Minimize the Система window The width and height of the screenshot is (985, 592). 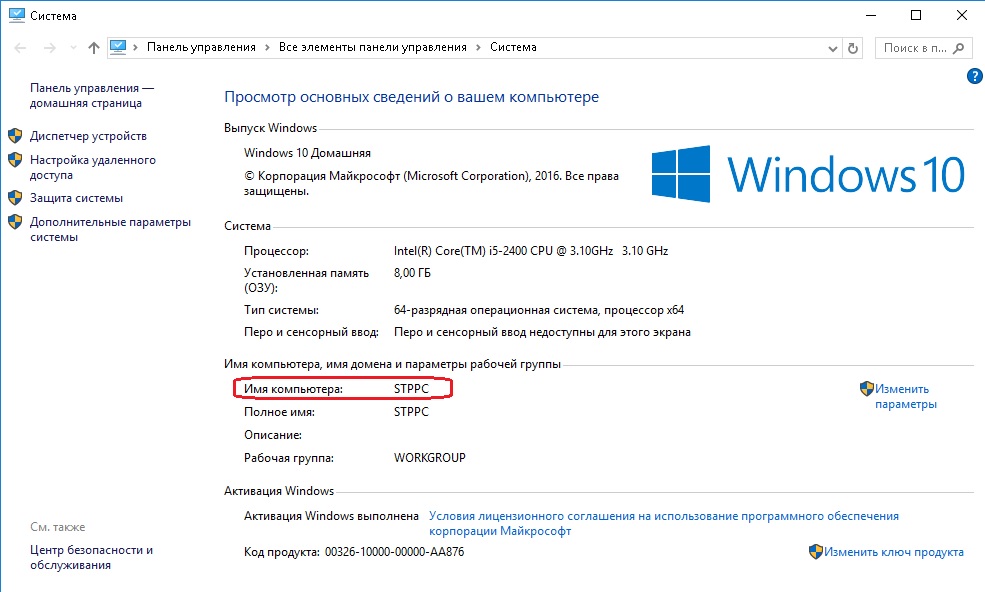(871, 15)
